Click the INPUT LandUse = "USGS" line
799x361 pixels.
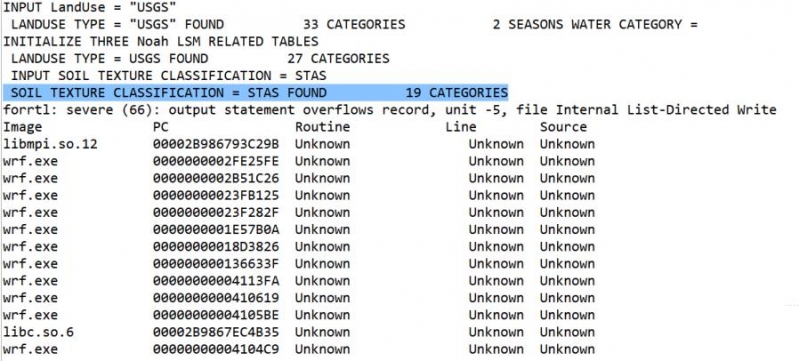pos(90,8)
